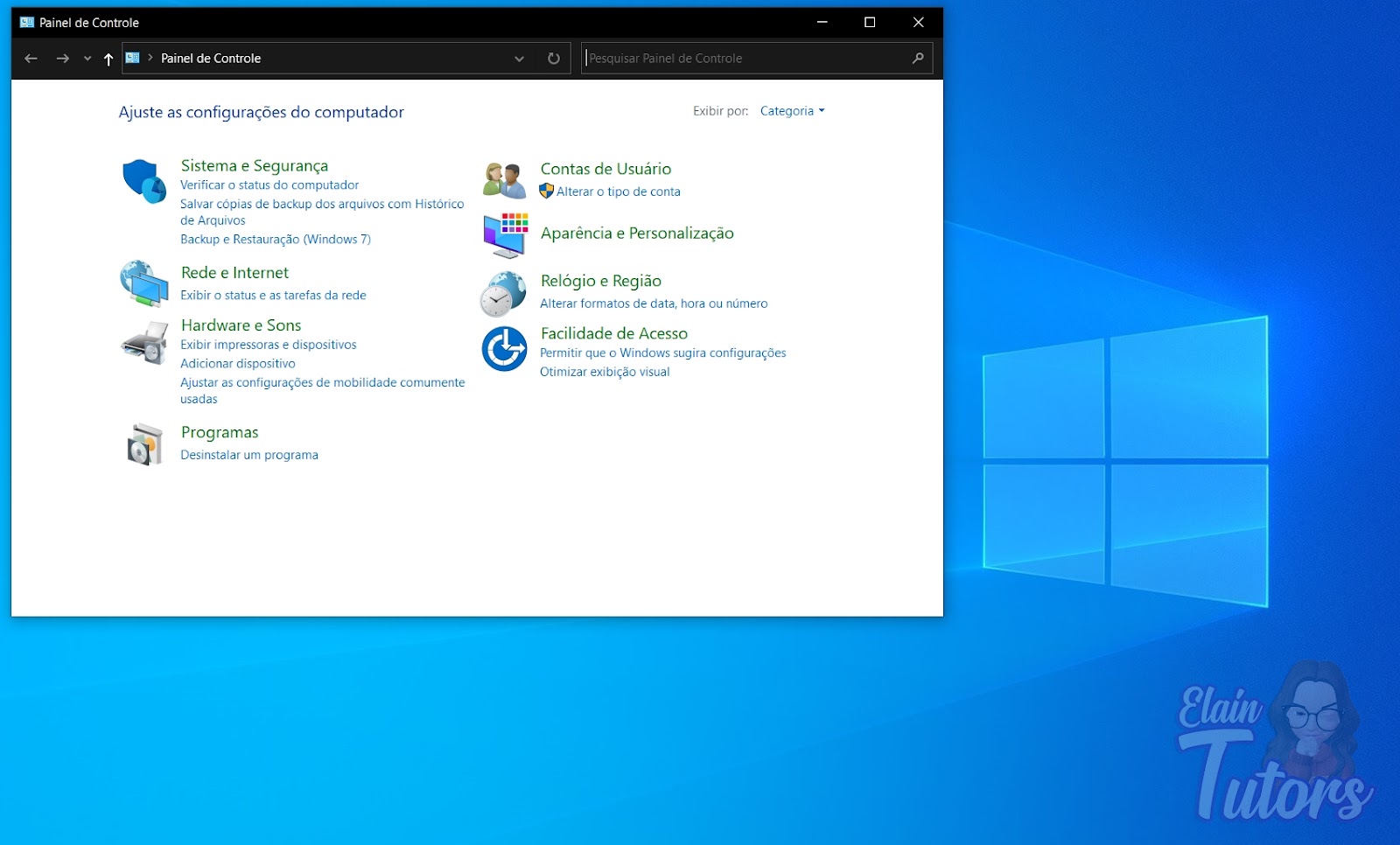This screenshot has width=1400, height=845.
Task: Open the Exibir por Categoria dropdown
Action: [793, 111]
